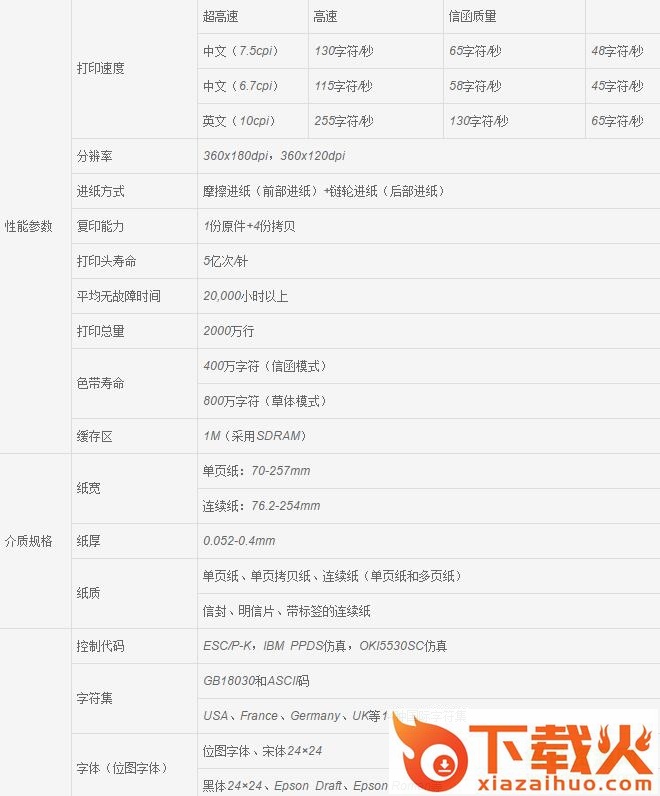Select the 20,000小时以上 value

click(x=246, y=296)
